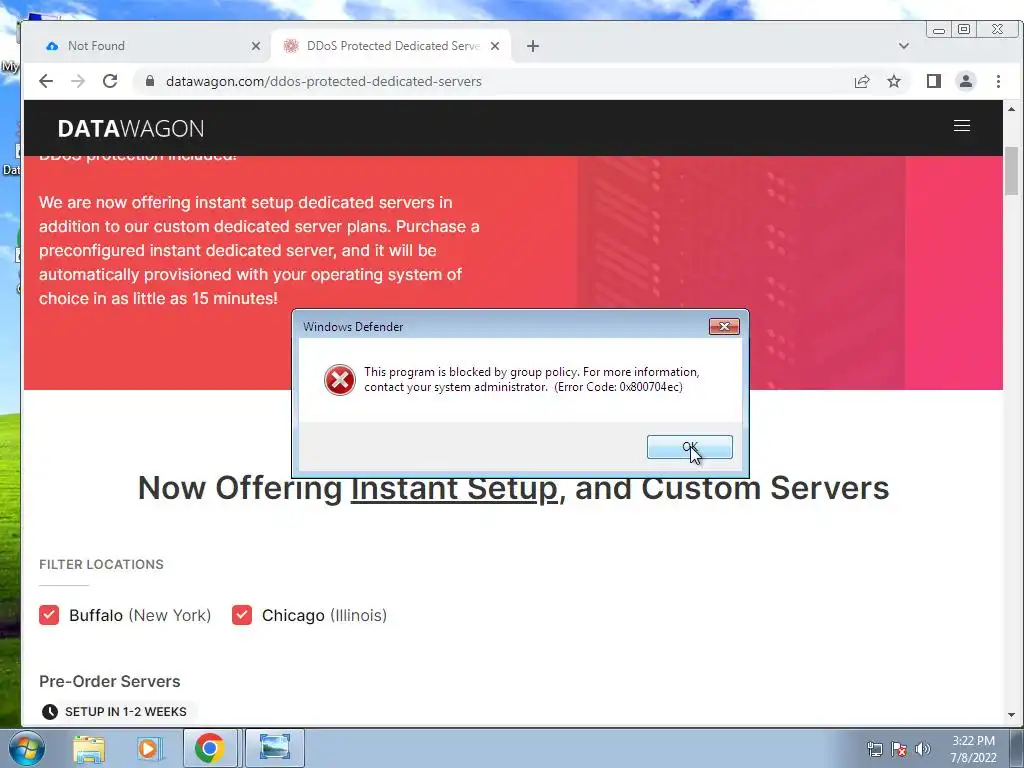Click Chrome's restore window button
The width and height of the screenshot is (1024, 768).
click(964, 30)
